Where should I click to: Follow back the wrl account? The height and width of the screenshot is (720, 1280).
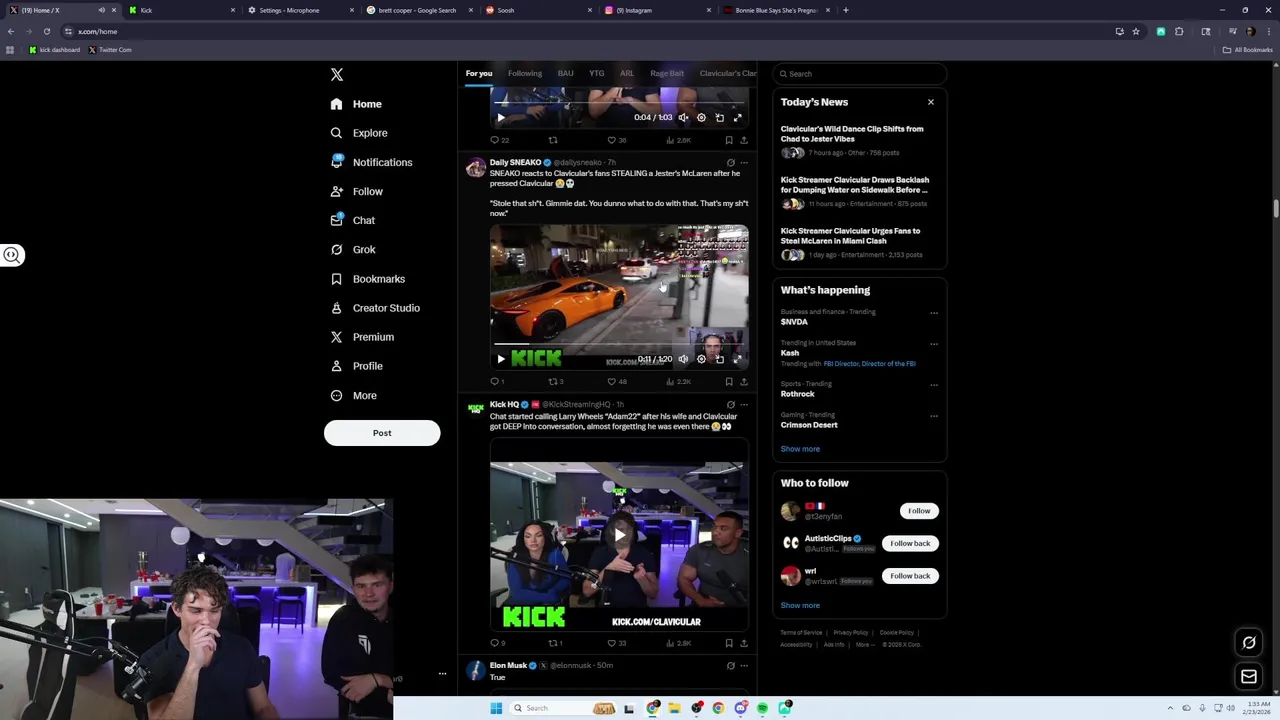(910, 576)
